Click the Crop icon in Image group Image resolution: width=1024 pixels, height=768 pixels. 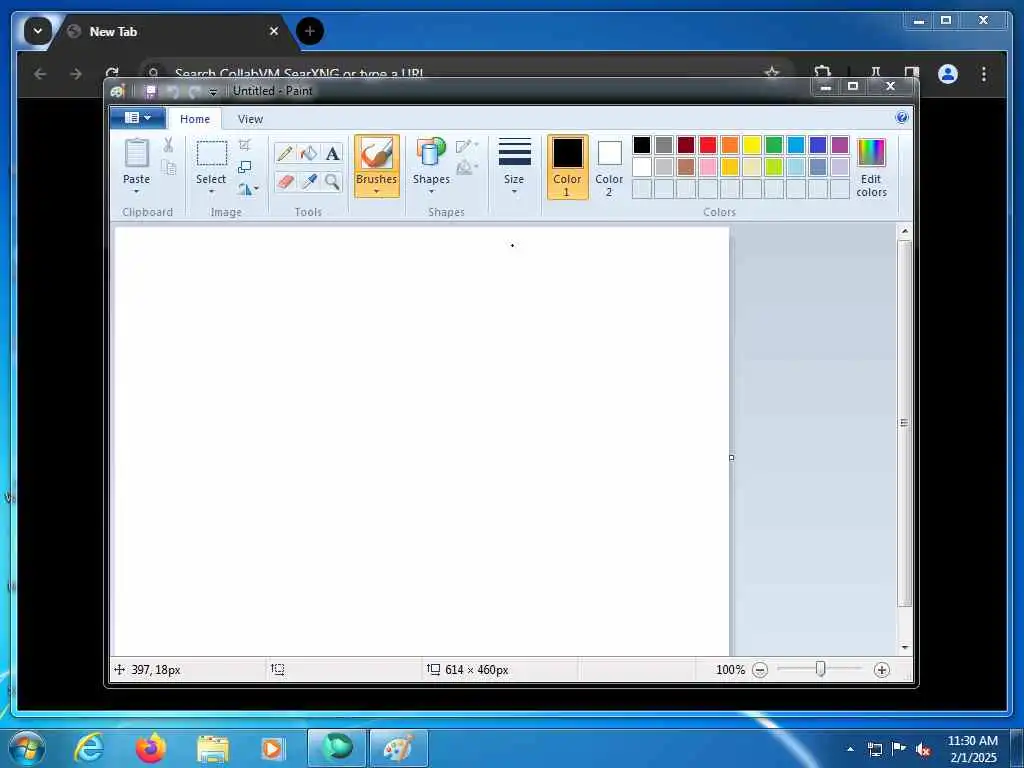click(244, 145)
